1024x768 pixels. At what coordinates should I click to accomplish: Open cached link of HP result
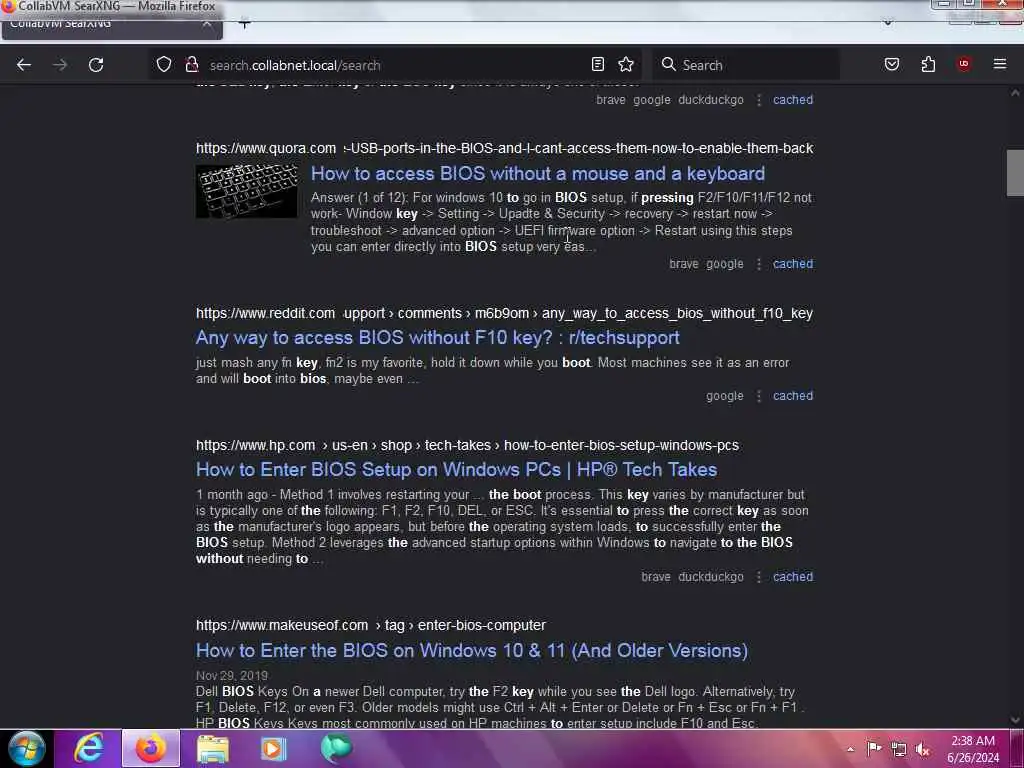(793, 577)
